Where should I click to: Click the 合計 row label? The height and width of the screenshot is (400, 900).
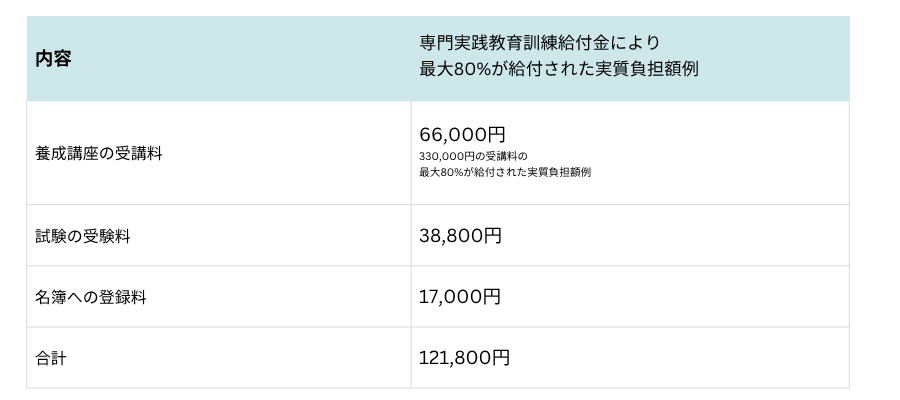tap(51, 358)
